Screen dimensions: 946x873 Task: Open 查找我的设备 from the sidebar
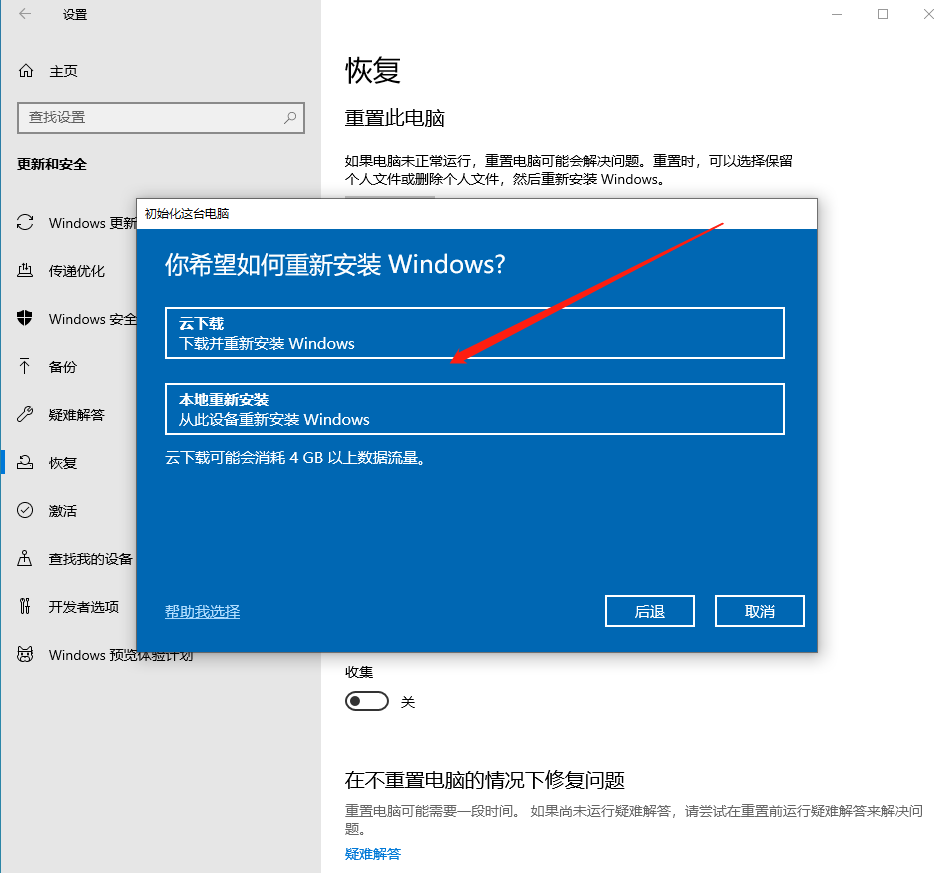coord(27,559)
